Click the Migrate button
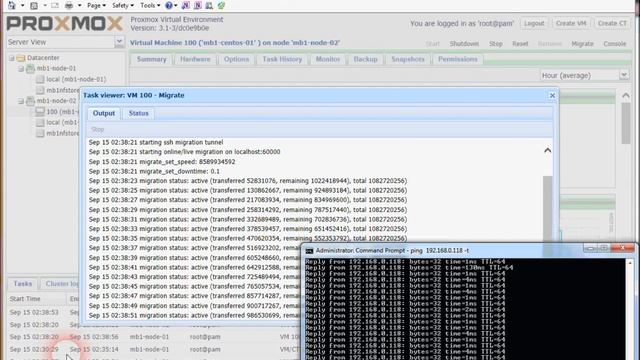The height and width of the screenshot is (360, 640). [x=582, y=44]
